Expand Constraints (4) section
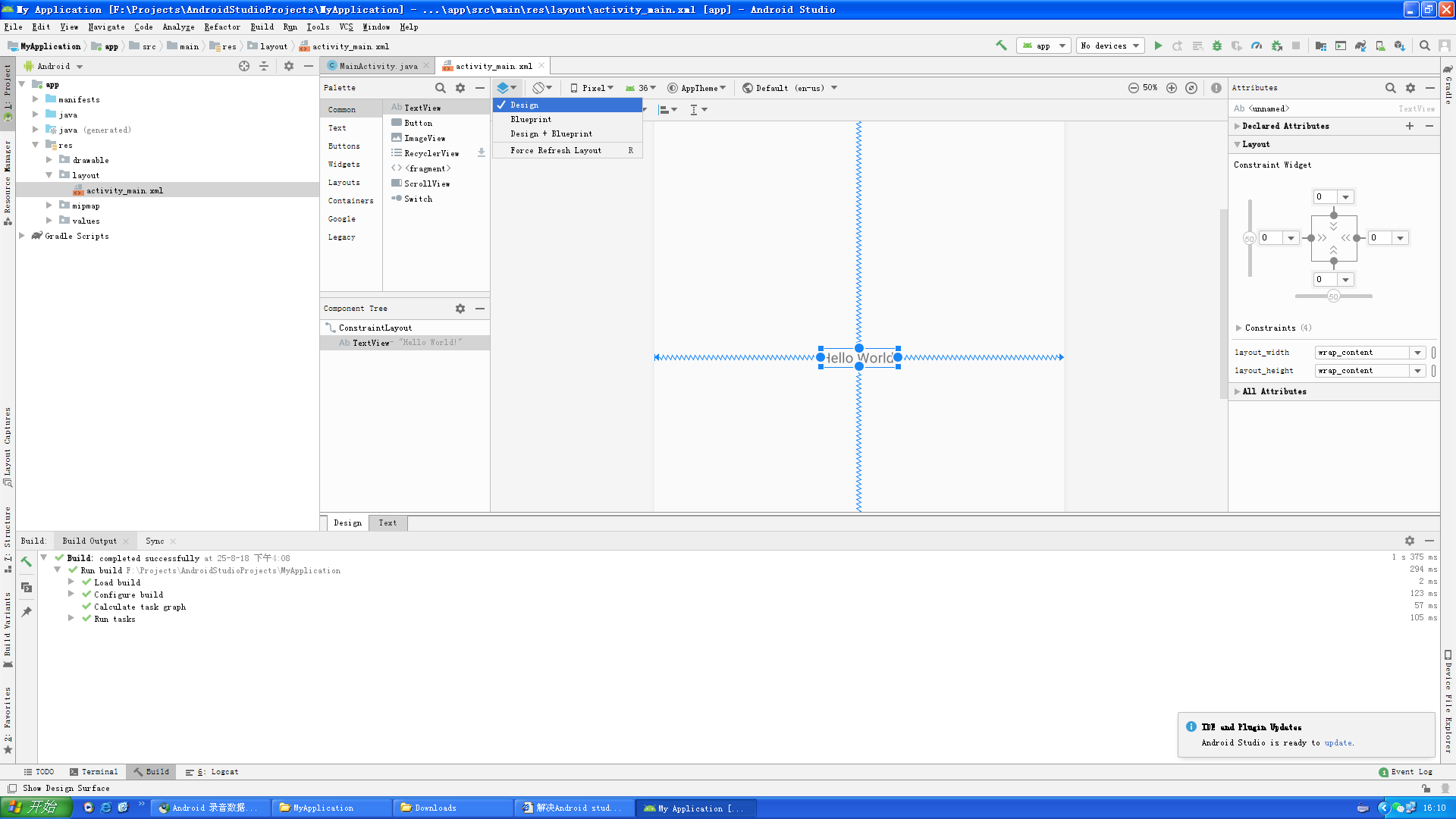Screen dimensions: 1456x819 (1239, 328)
